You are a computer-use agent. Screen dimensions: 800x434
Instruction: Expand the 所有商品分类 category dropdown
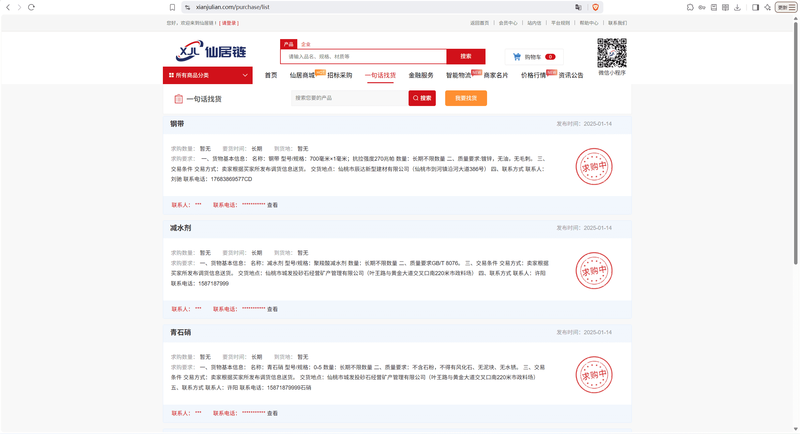pos(208,75)
